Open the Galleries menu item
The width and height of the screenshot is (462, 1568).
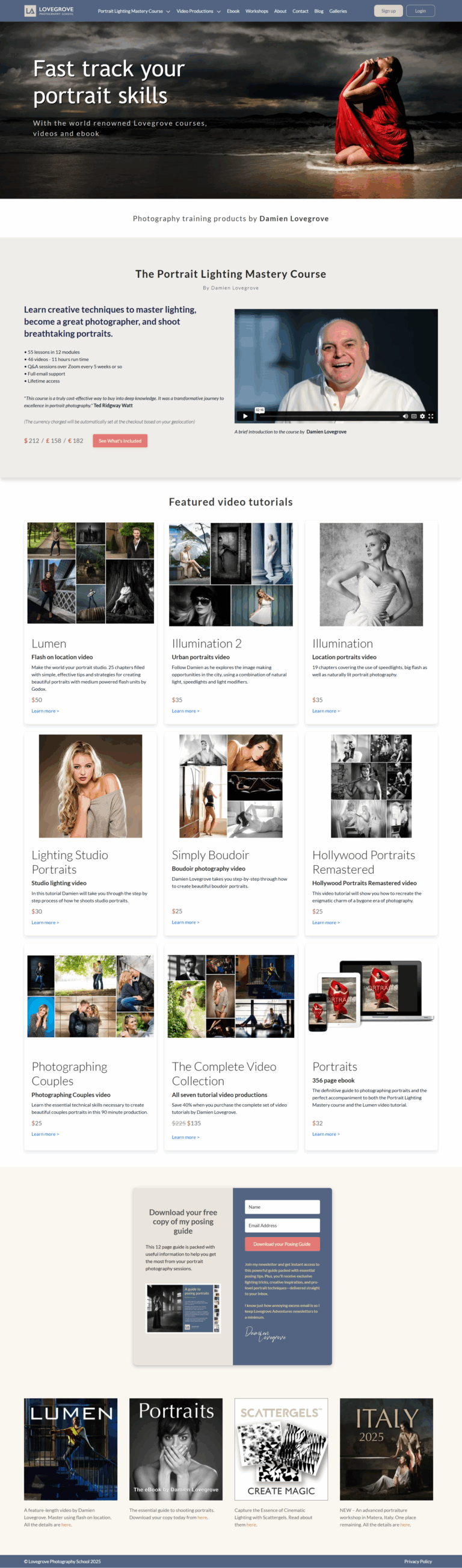[x=338, y=11]
